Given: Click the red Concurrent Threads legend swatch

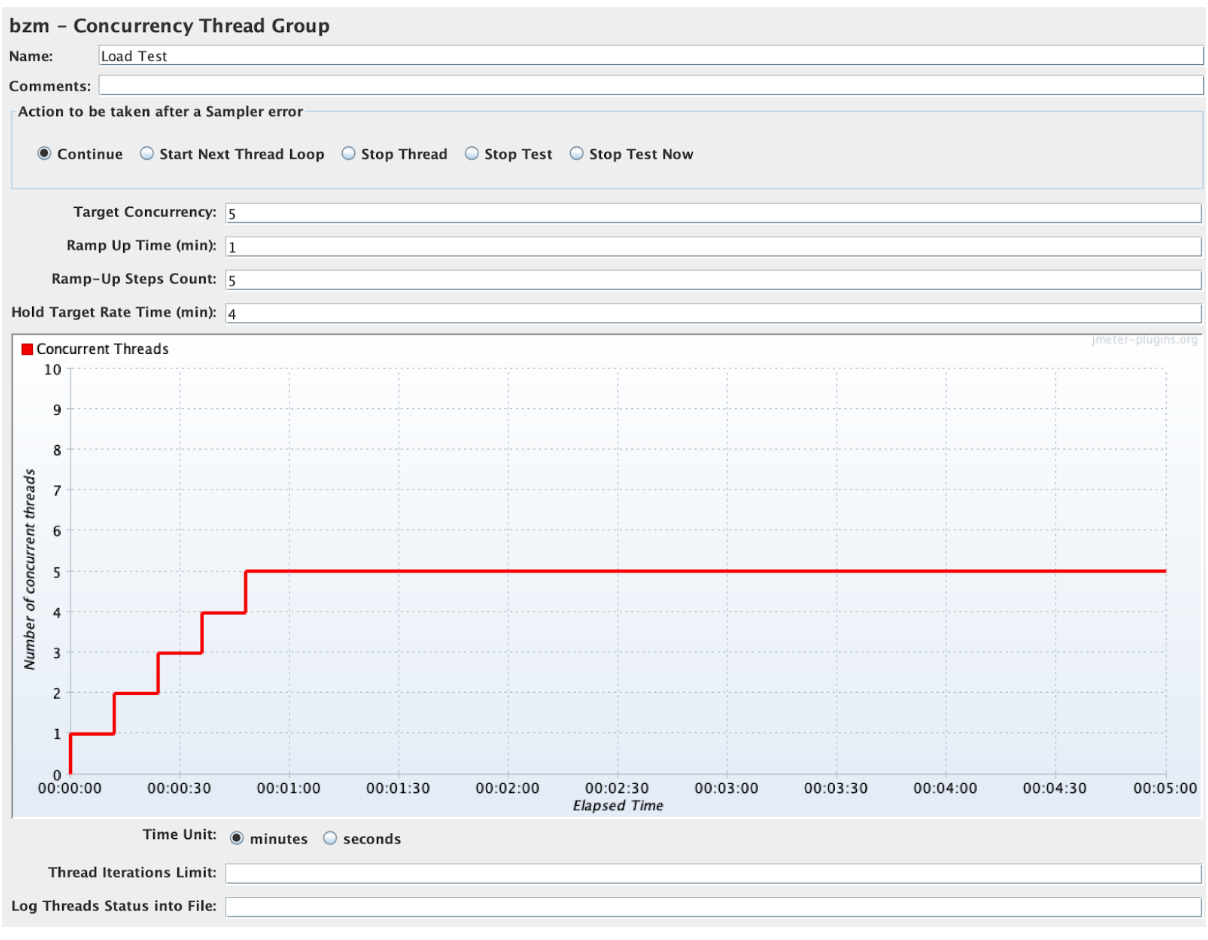Looking at the screenshot, I should pos(27,349).
